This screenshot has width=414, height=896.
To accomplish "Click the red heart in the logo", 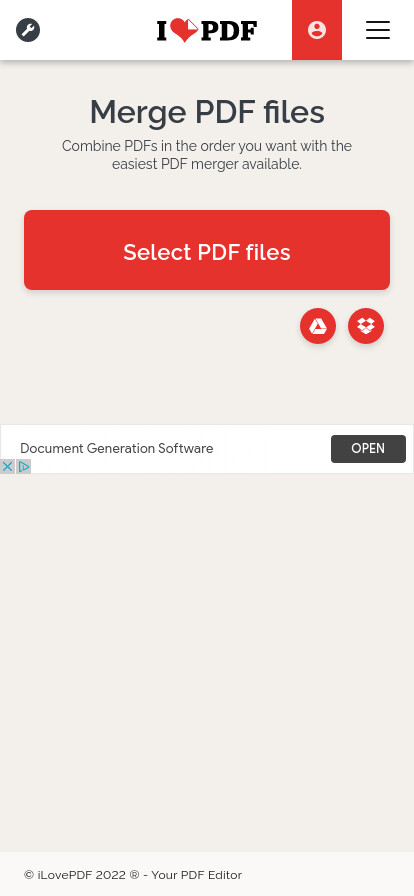I will (185, 30).
